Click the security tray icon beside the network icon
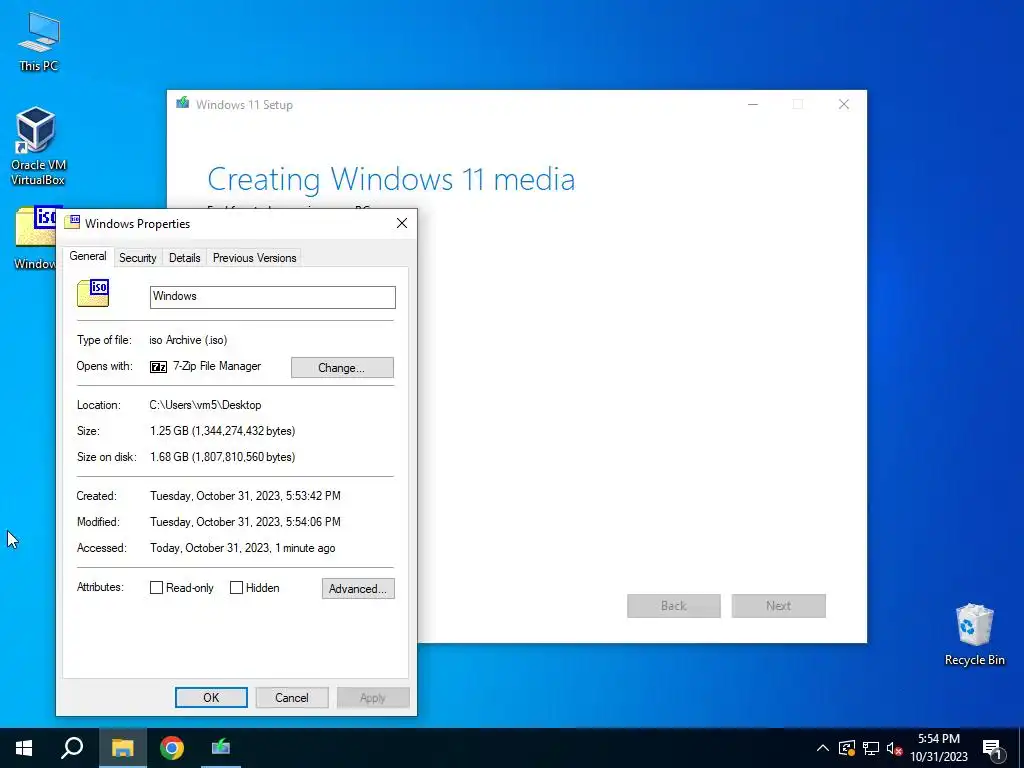Image resolution: width=1024 pixels, height=768 pixels. [x=847, y=748]
